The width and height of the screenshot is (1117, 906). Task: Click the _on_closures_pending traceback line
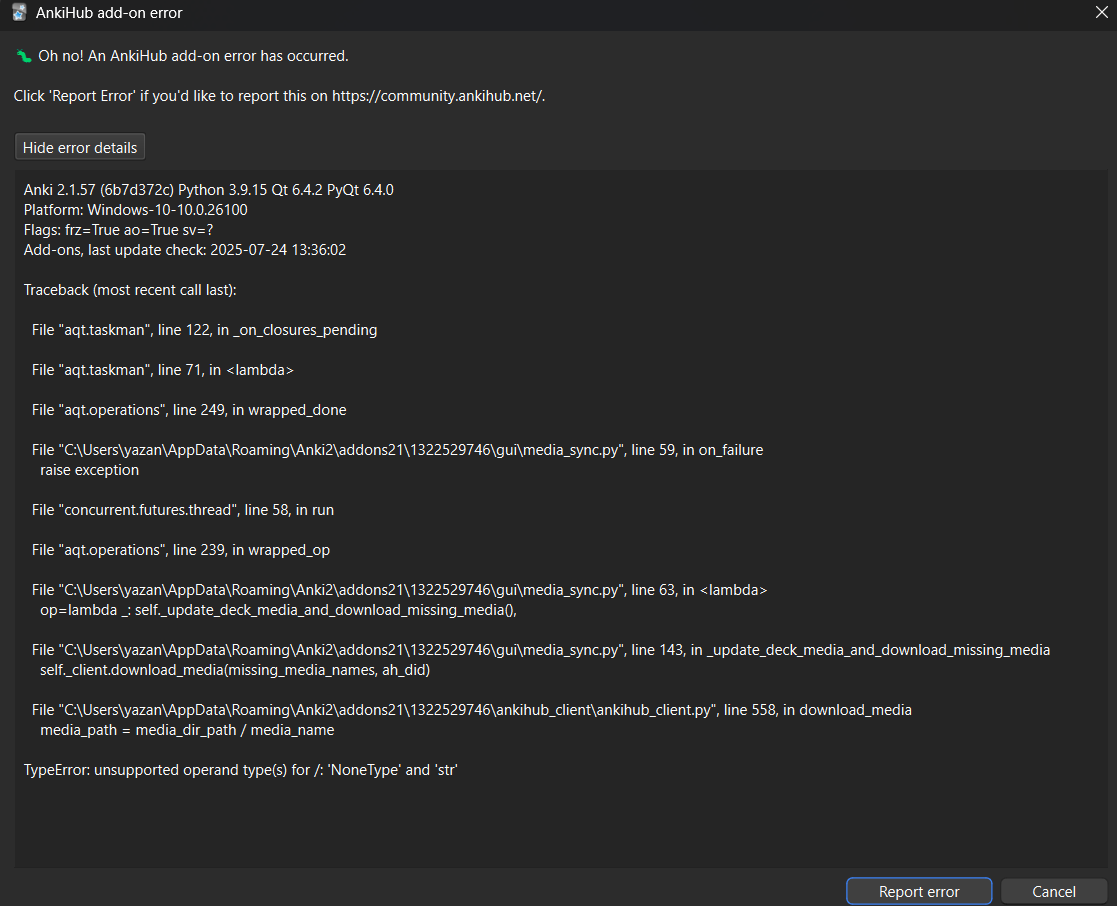tap(204, 330)
